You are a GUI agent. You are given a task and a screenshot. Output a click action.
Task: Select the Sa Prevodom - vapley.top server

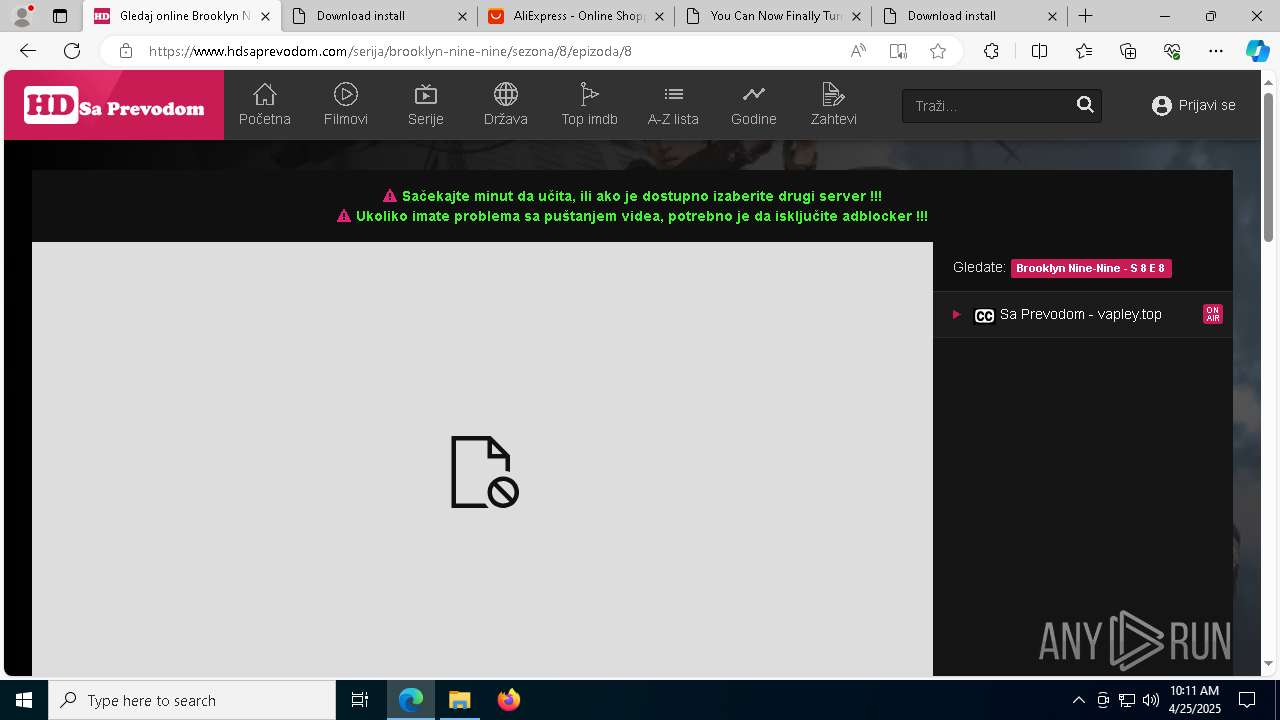click(1082, 314)
